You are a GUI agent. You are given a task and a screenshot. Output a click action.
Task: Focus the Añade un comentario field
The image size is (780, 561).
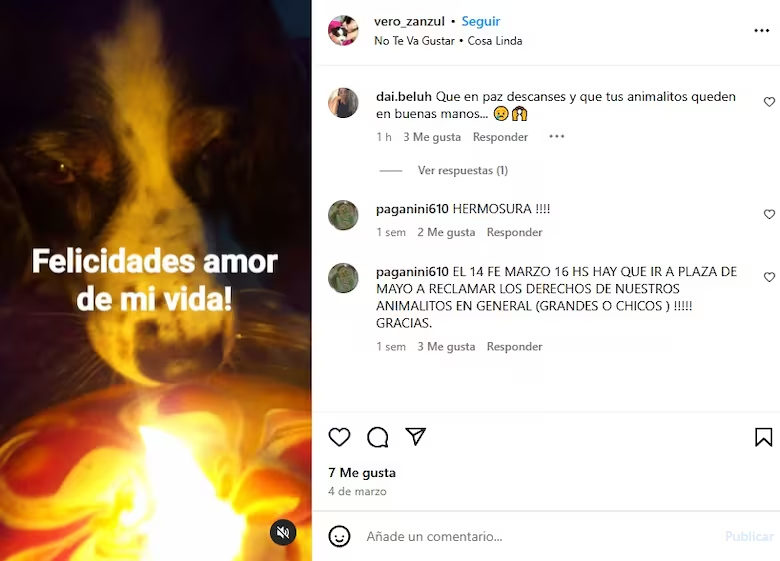click(x=540, y=536)
